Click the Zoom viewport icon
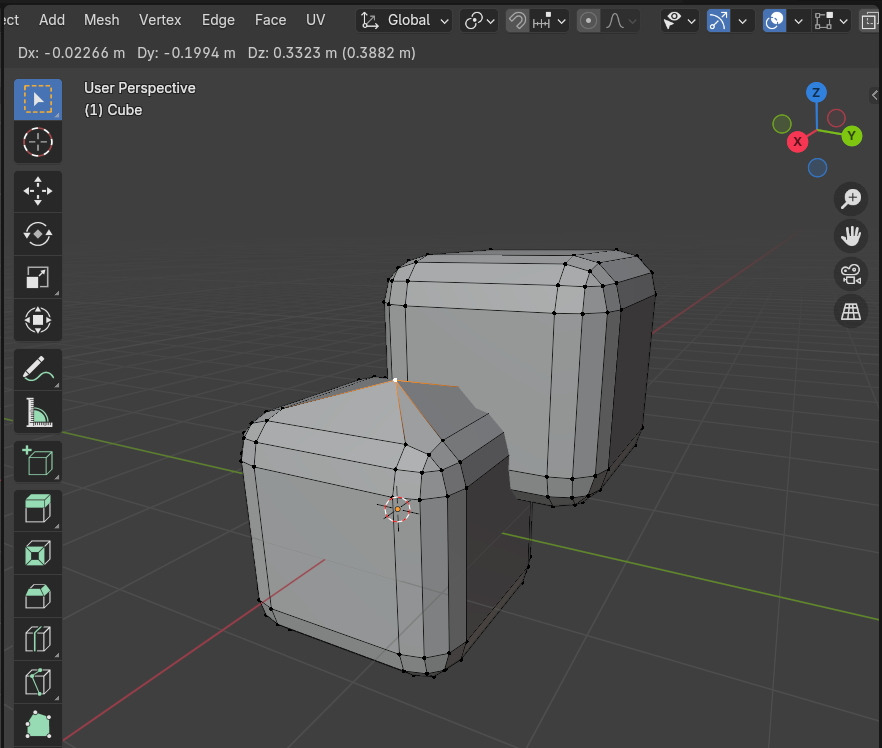The width and height of the screenshot is (882, 748). click(x=850, y=199)
